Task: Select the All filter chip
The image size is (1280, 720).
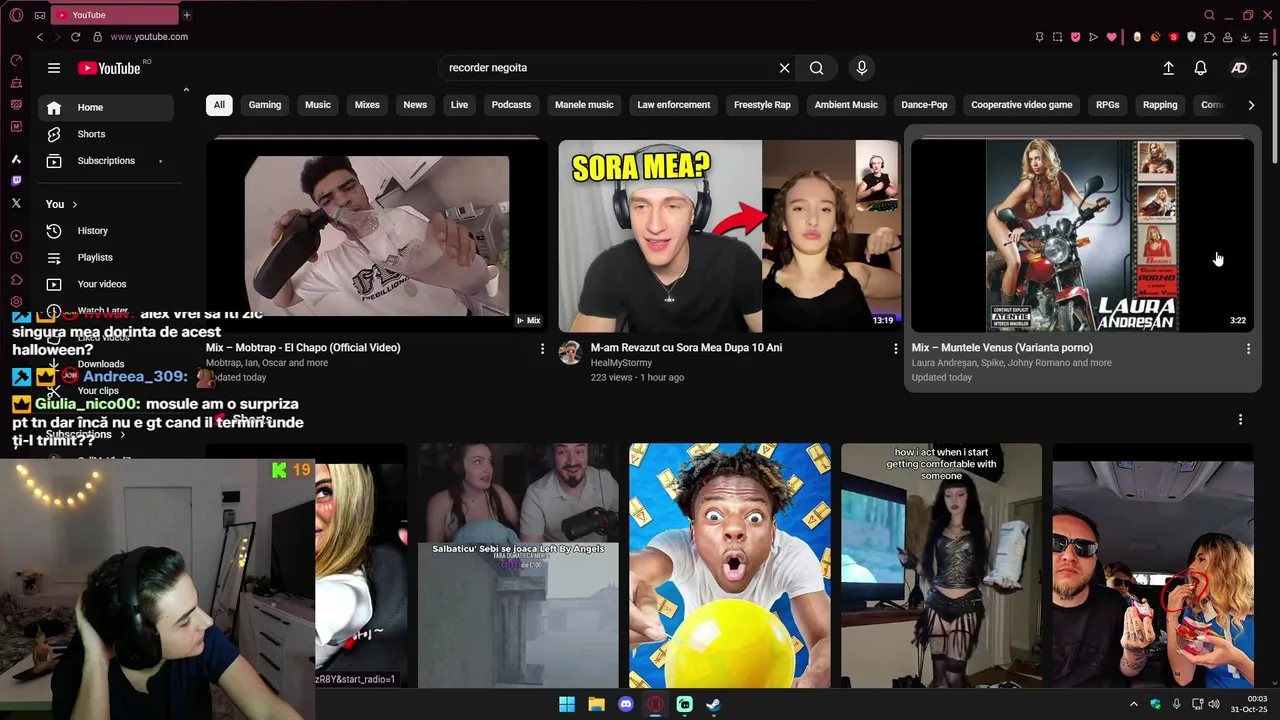Action: 219,105
